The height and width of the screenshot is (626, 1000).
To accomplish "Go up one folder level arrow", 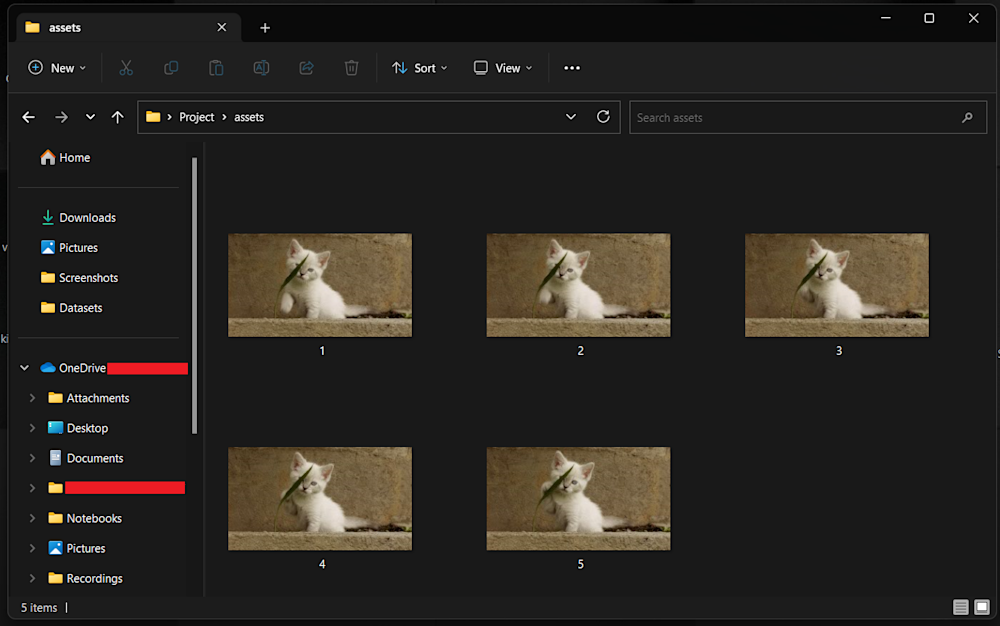I will pyautogui.click(x=117, y=117).
